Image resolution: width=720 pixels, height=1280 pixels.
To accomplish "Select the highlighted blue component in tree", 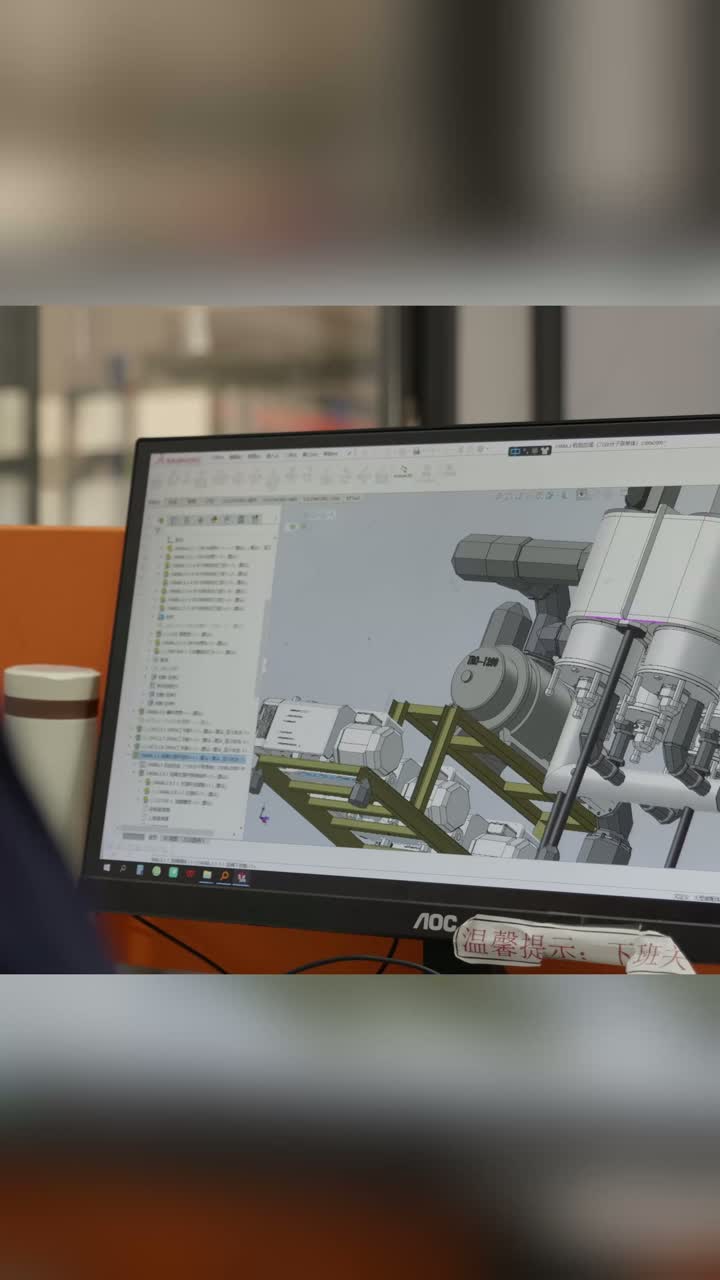I will [x=190, y=758].
